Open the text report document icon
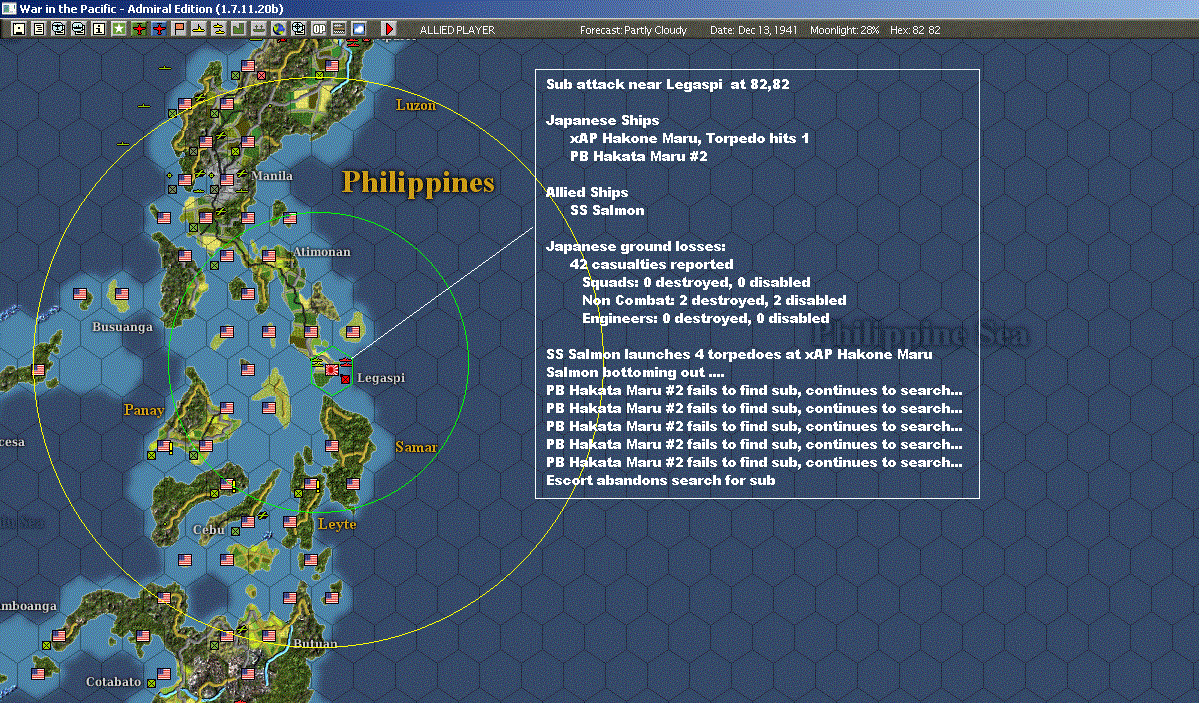This screenshot has width=1199, height=703. click(x=39, y=29)
